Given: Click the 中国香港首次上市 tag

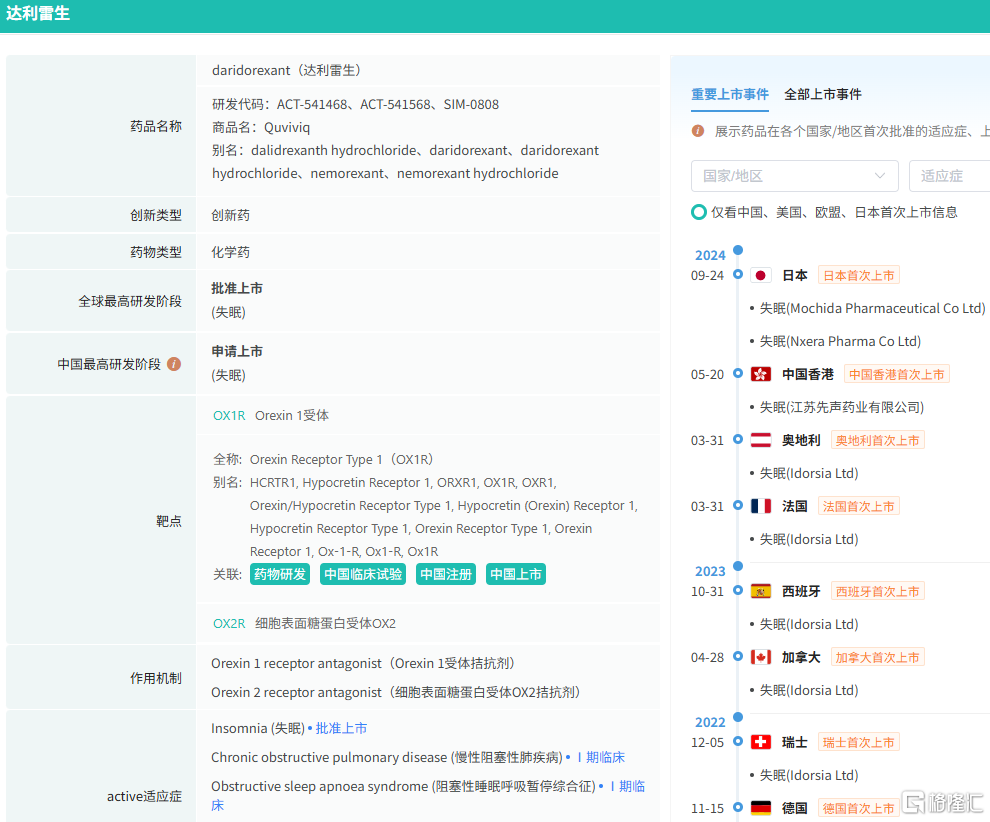Looking at the screenshot, I should 897,374.
